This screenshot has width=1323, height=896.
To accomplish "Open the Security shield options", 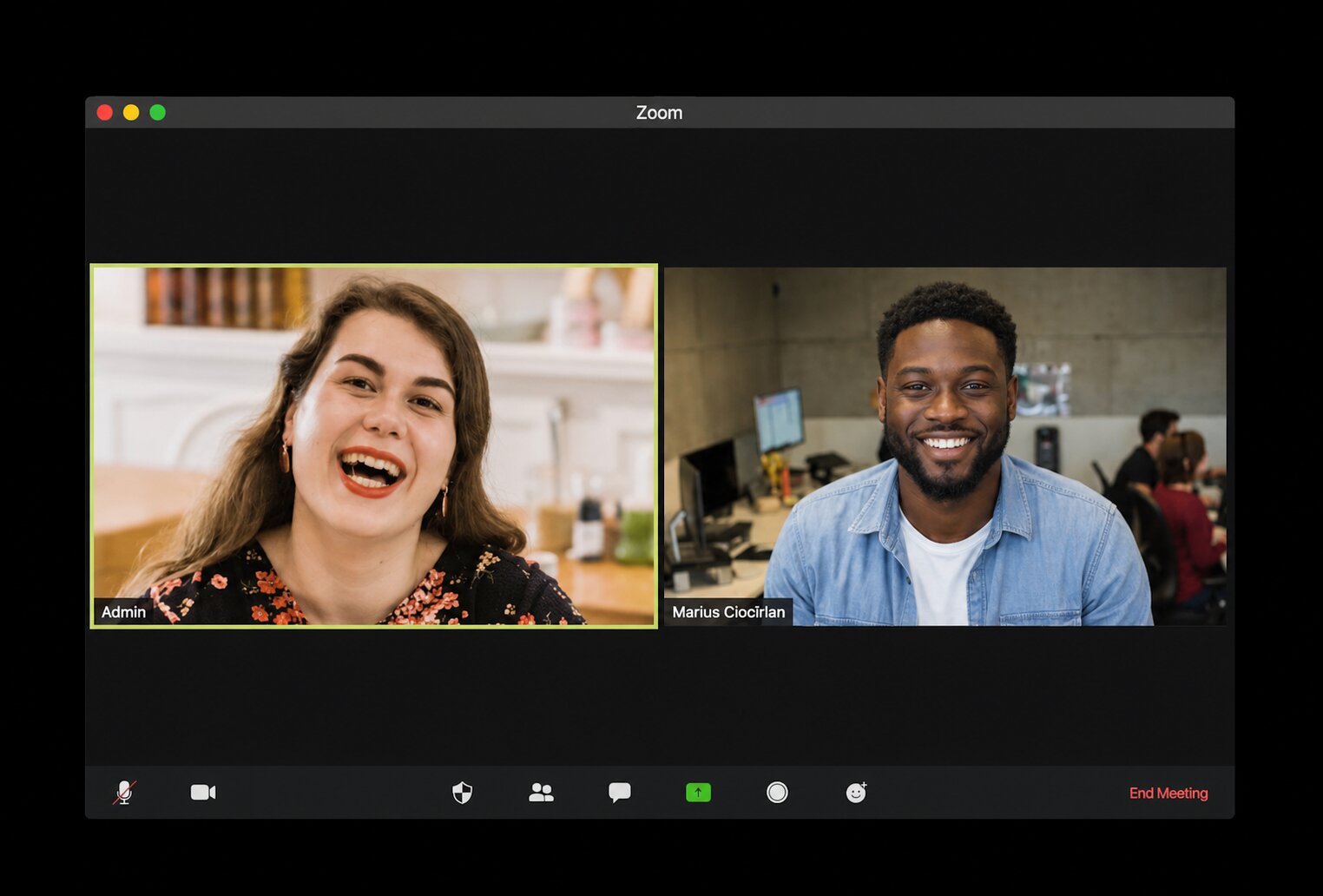I will point(463,792).
